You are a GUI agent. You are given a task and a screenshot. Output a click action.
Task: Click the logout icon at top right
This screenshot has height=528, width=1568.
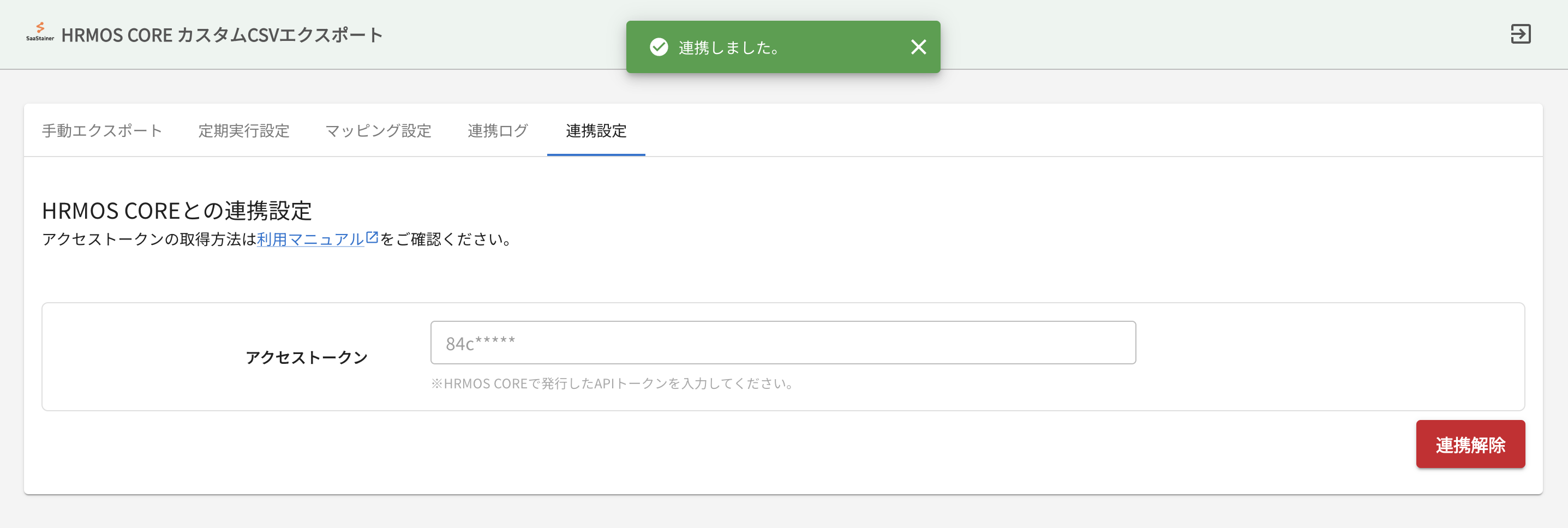click(x=1522, y=35)
